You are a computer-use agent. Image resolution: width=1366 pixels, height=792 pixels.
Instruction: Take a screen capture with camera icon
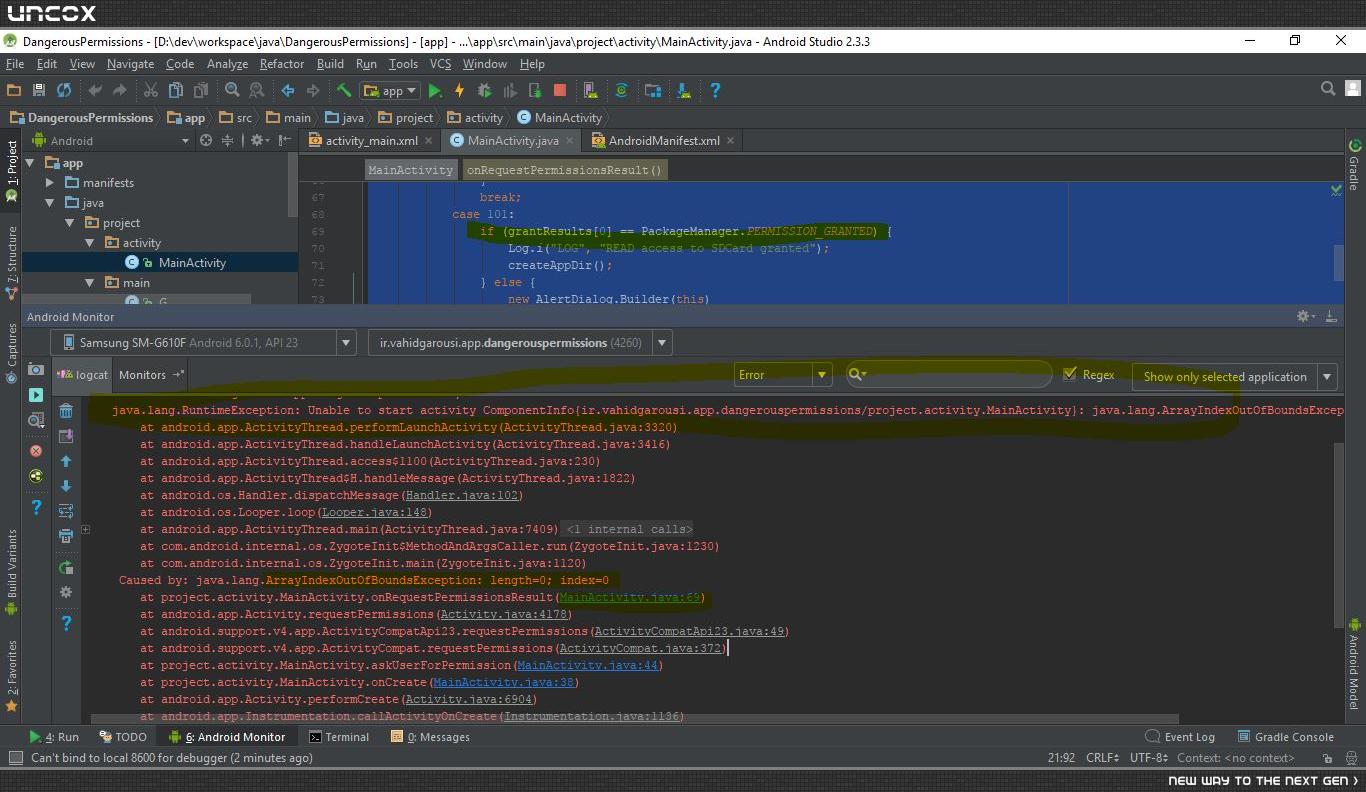[36, 369]
